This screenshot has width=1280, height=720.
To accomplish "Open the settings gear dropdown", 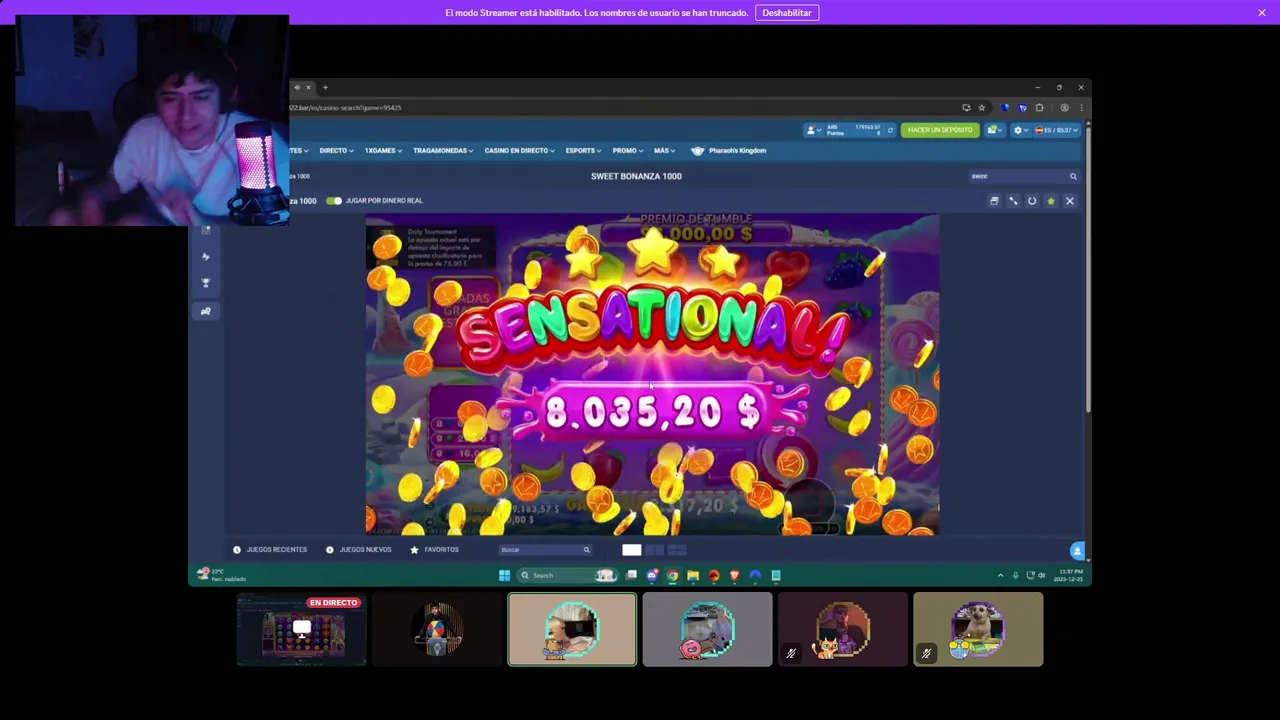I will (x=1020, y=130).
